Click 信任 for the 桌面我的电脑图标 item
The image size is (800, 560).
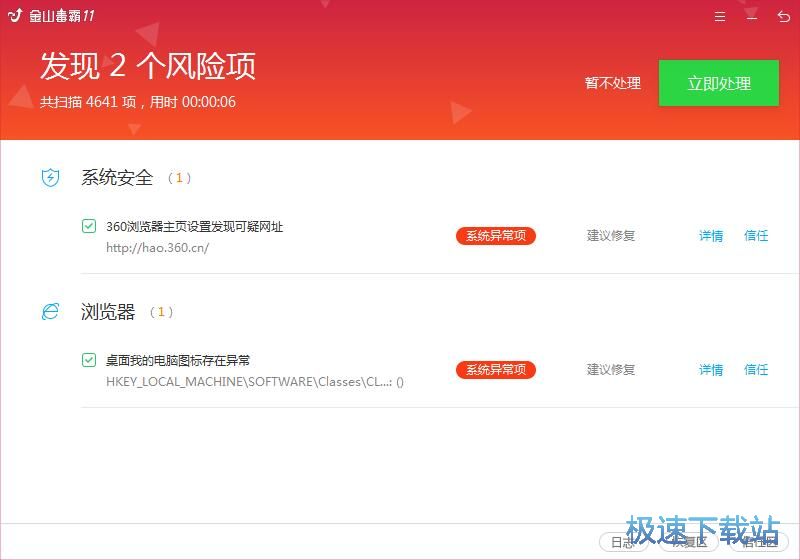click(756, 369)
